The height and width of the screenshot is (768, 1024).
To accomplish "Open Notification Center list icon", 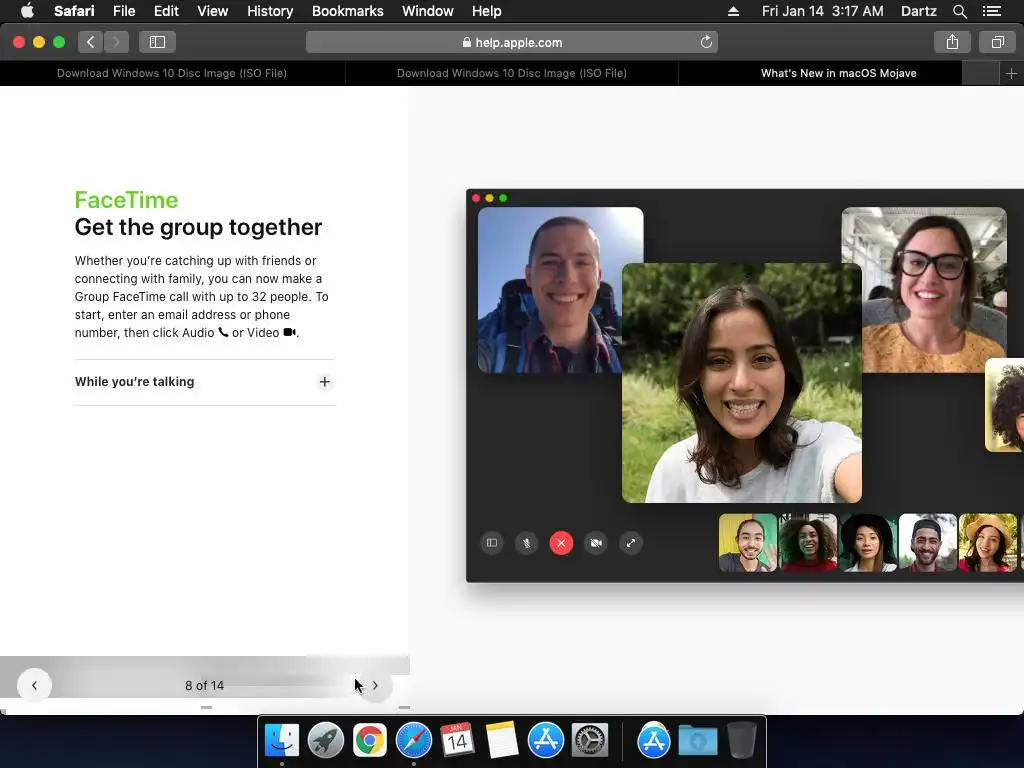I will pyautogui.click(x=991, y=11).
